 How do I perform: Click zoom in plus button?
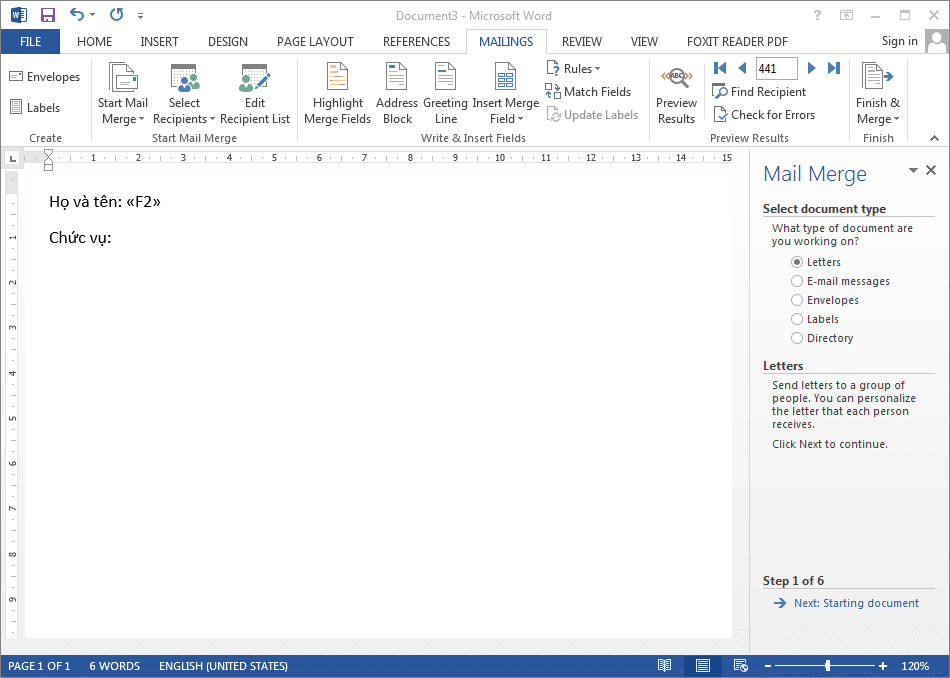[x=883, y=666]
